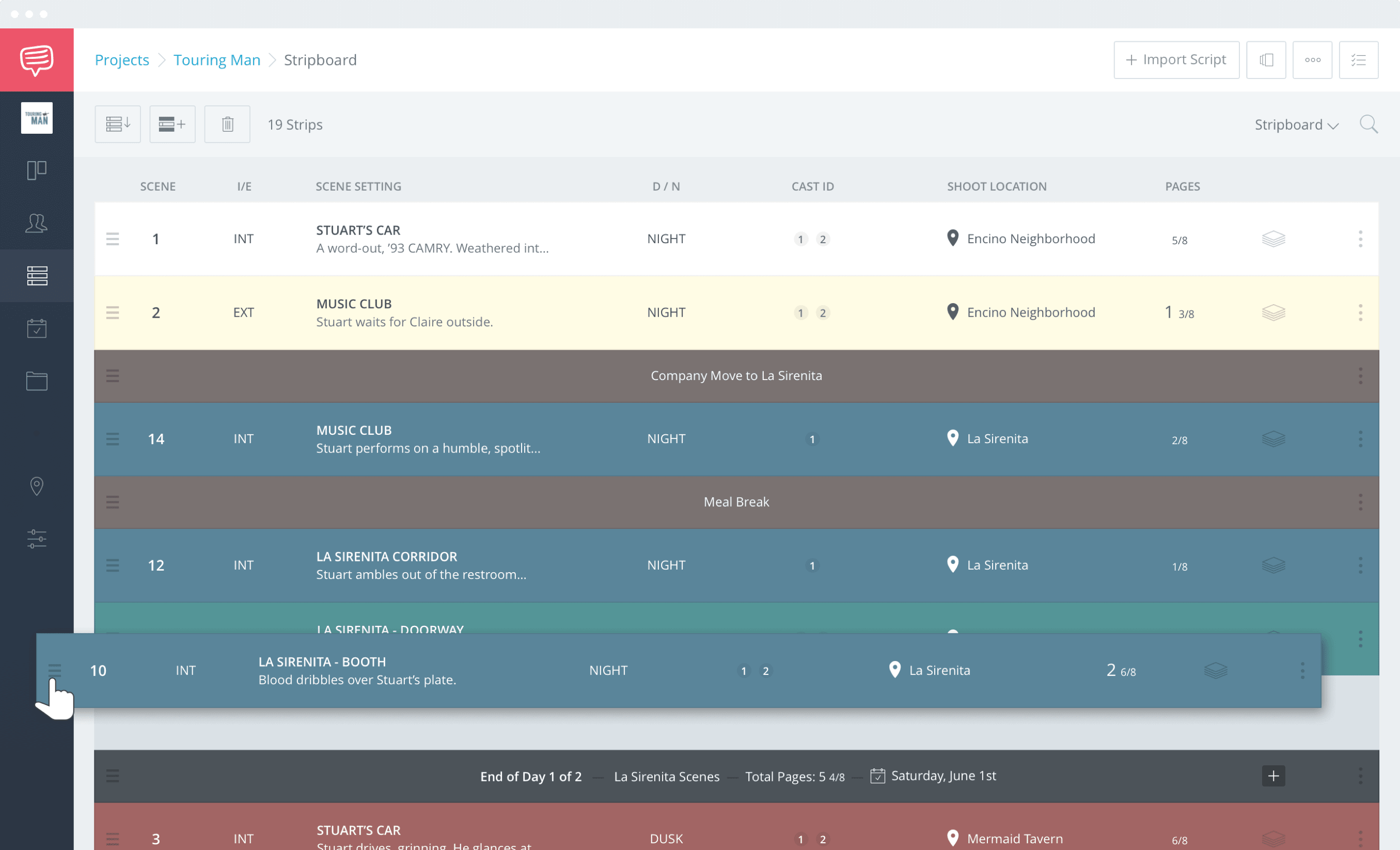The width and height of the screenshot is (1400, 850).
Task: Click layers icon on scene 10 row
Action: 1215,670
